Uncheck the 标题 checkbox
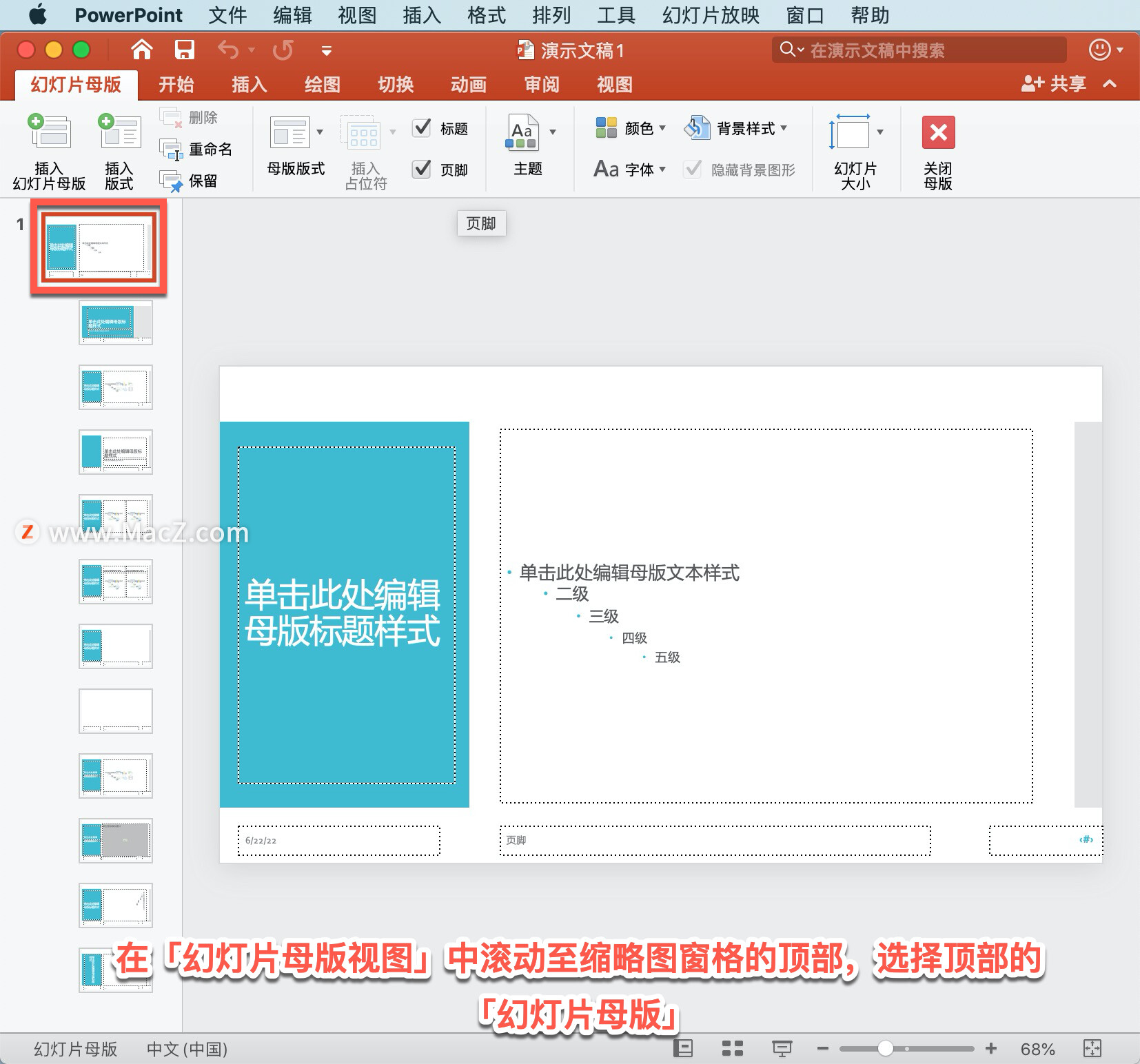 pos(422,128)
